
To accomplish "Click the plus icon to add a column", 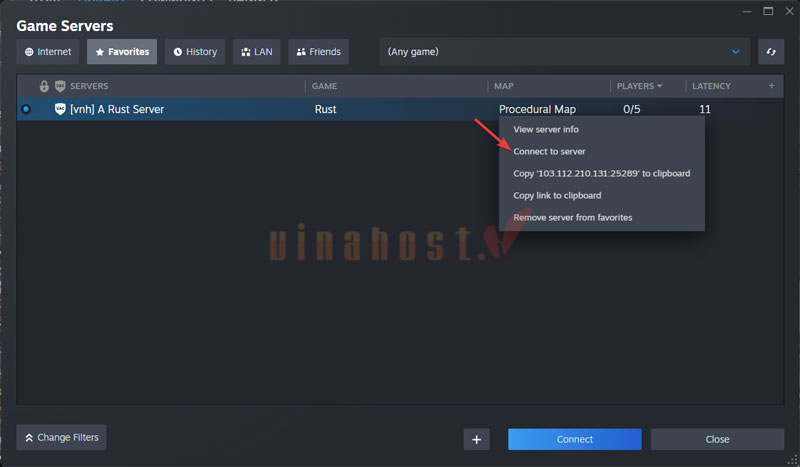I will [771, 86].
